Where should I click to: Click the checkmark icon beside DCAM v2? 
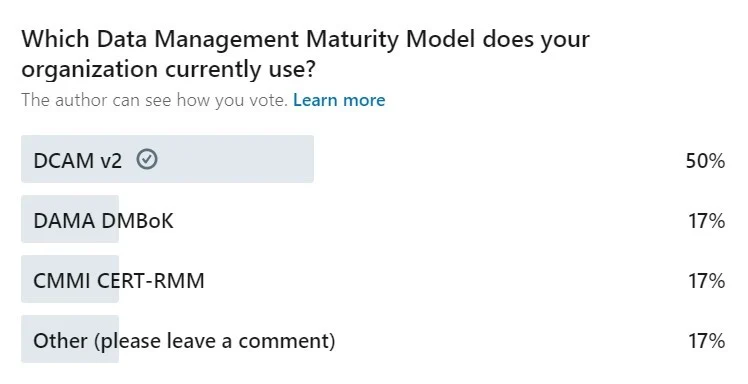(x=147, y=159)
